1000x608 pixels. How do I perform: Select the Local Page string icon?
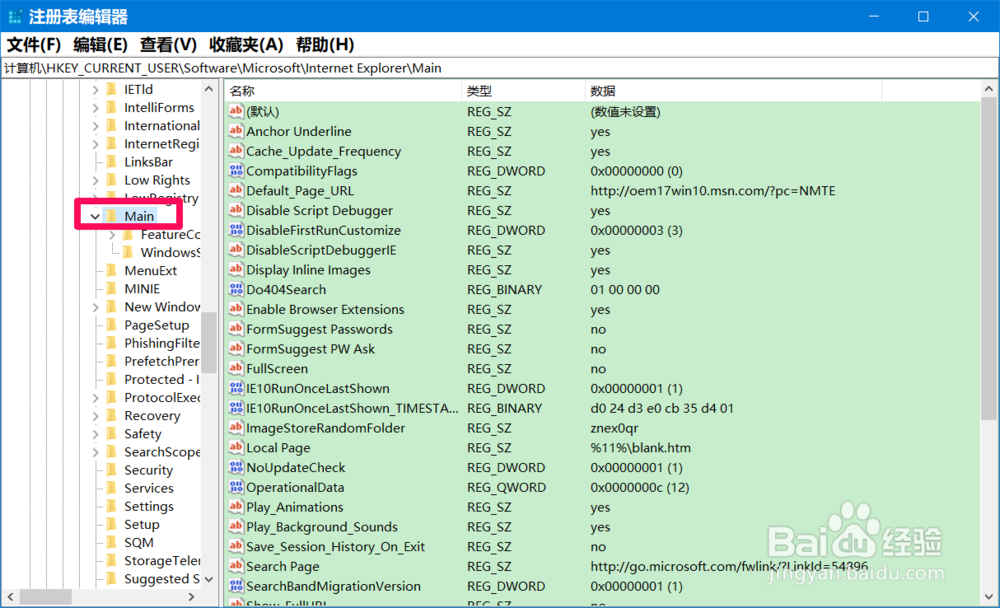(236, 448)
